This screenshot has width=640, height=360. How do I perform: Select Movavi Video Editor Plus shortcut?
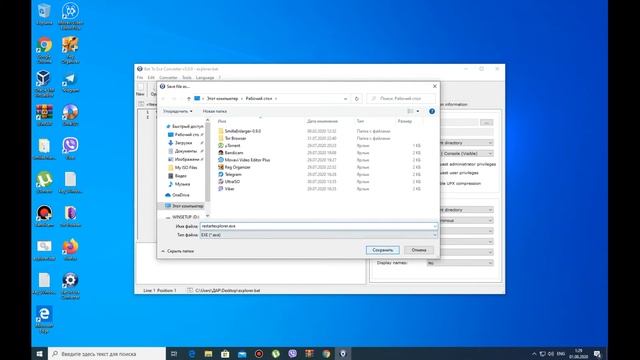pyautogui.click(x=244, y=160)
